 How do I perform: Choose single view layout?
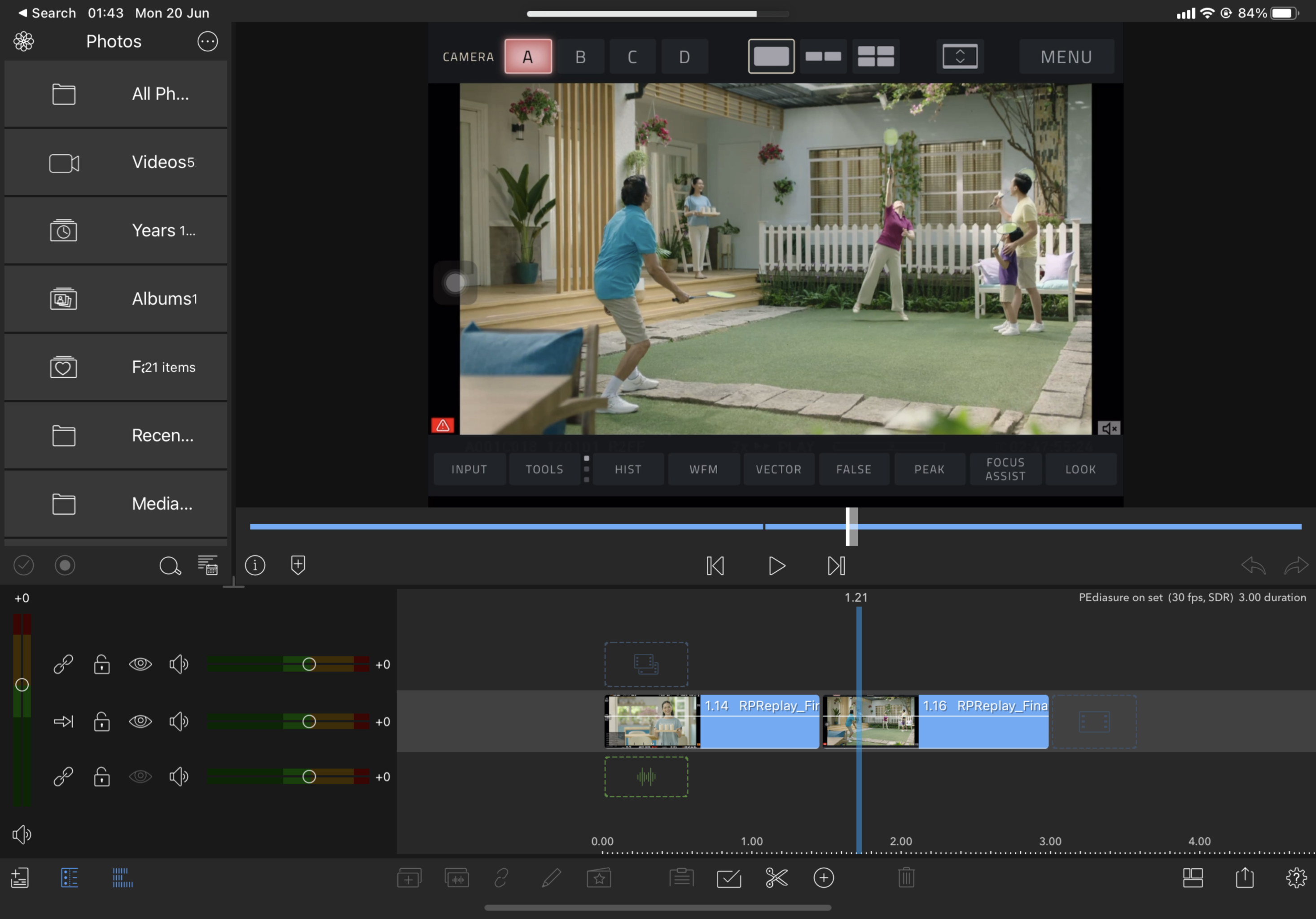click(x=771, y=56)
